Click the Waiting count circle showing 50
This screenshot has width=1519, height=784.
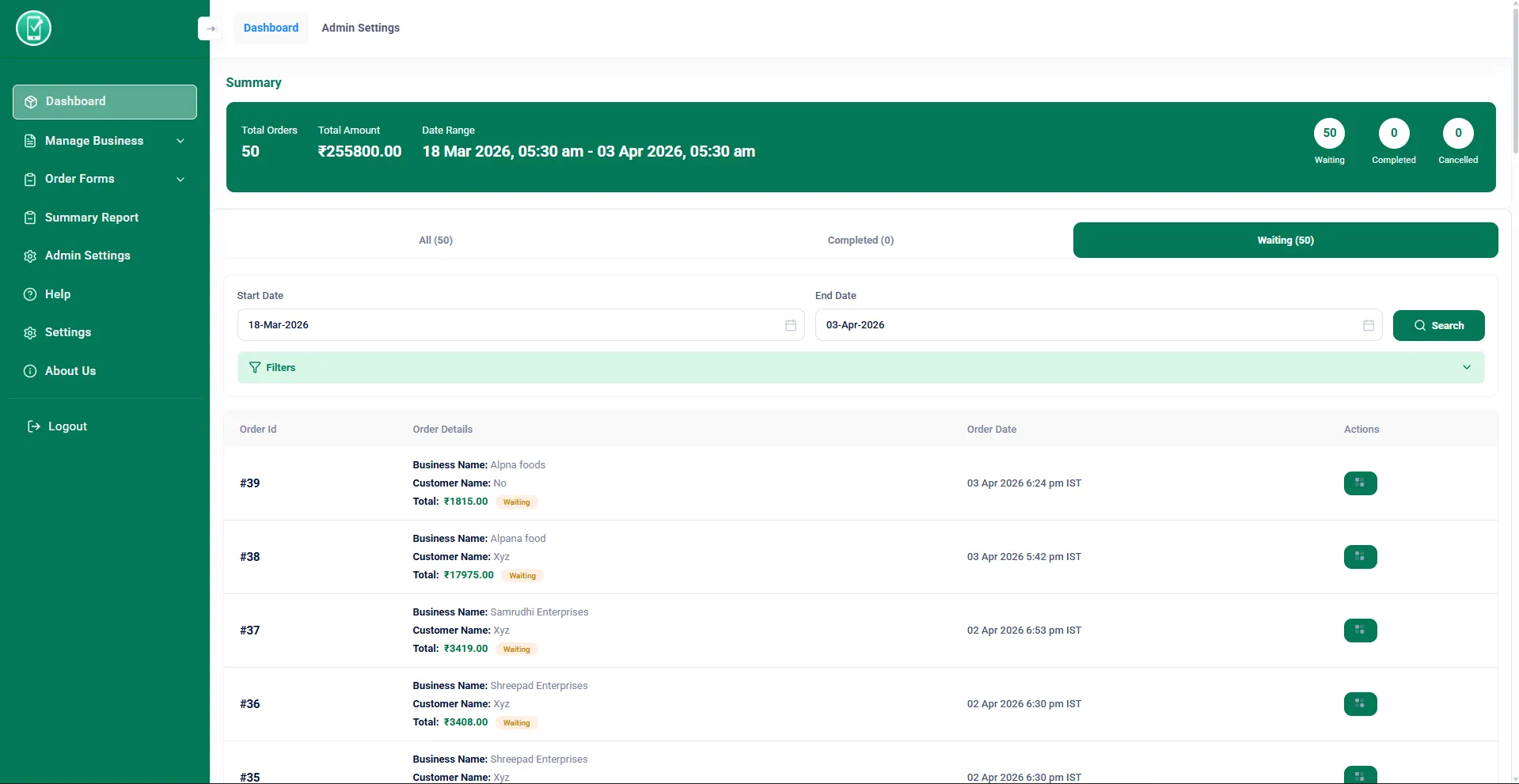(x=1330, y=133)
